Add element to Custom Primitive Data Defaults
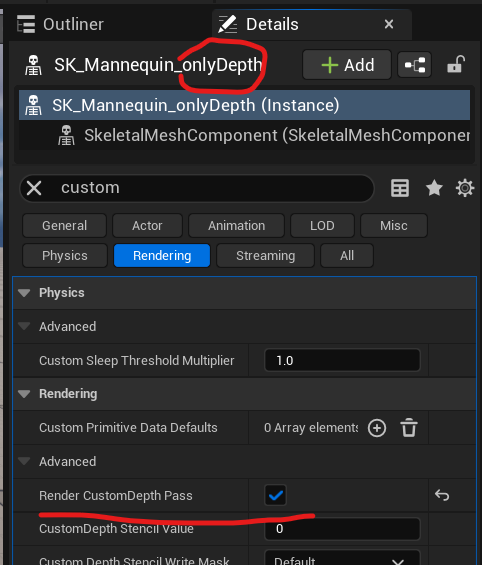Image resolution: width=482 pixels, height=565 pixels. (377, 428)
